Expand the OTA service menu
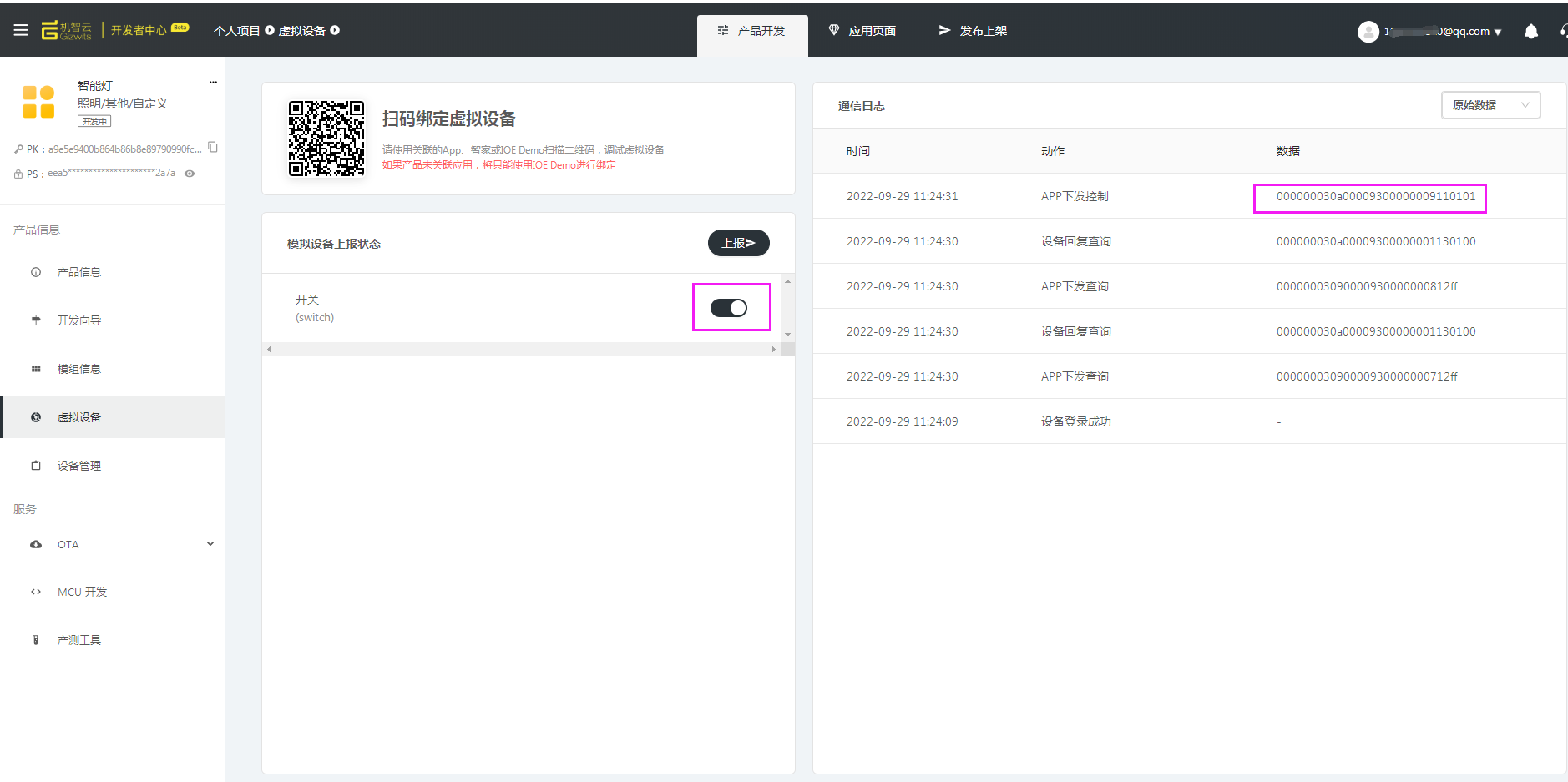 [210, 543]
